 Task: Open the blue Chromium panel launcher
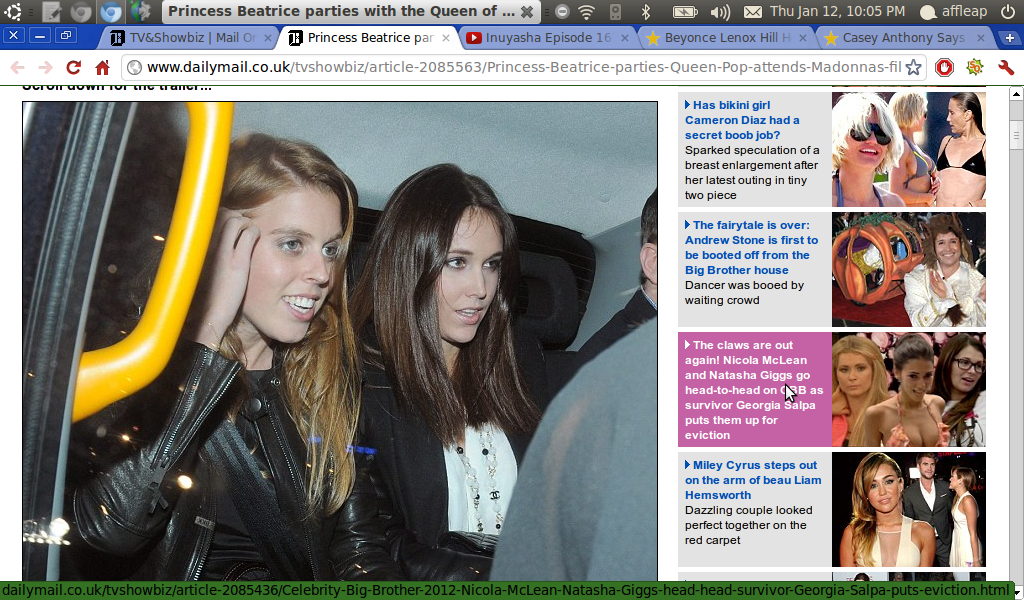[x=111, y=11]
